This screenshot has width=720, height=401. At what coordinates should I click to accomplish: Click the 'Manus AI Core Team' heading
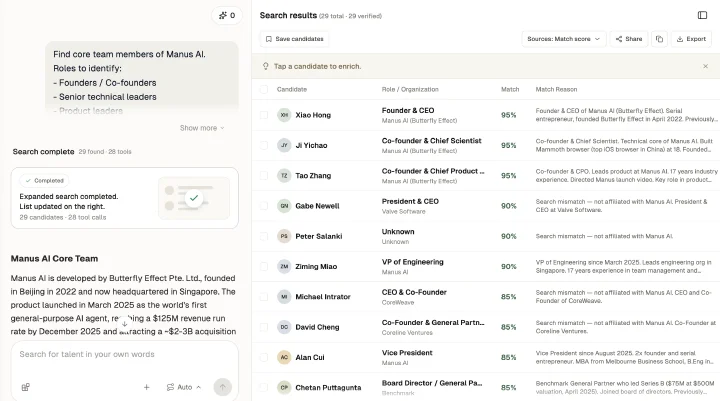click(54, 259)
